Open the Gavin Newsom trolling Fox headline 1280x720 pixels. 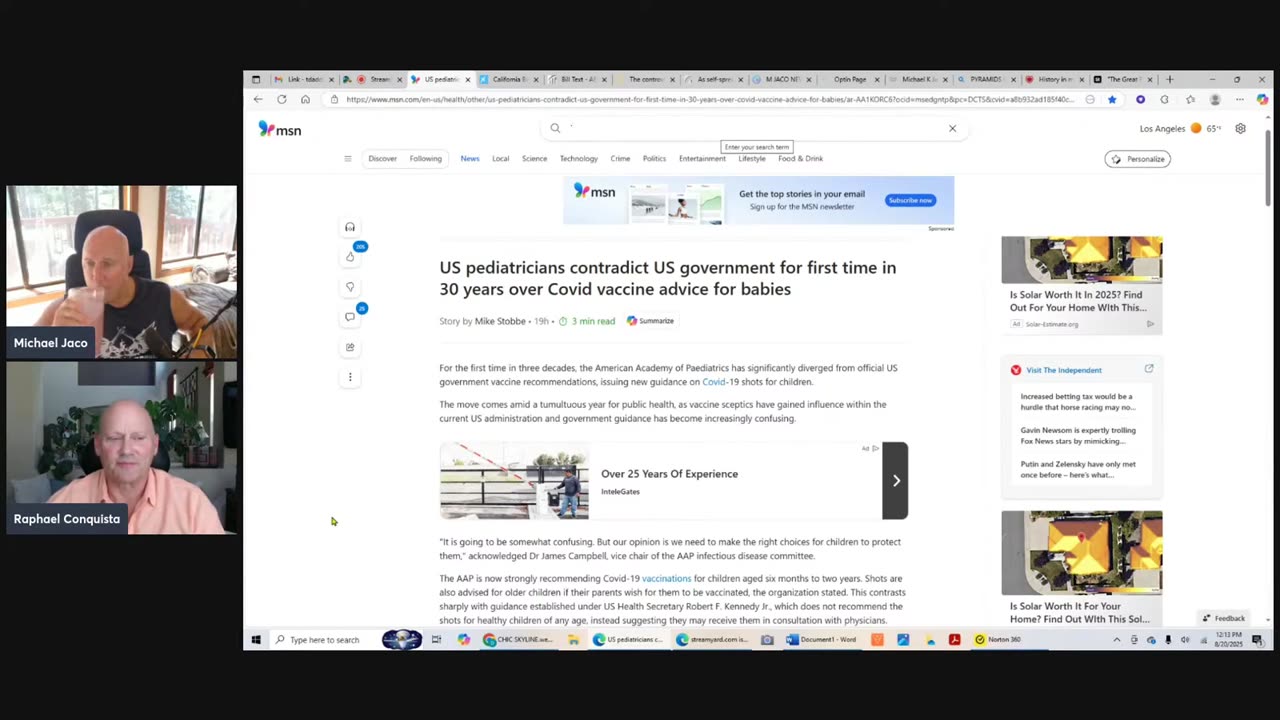coord(1078,436)
